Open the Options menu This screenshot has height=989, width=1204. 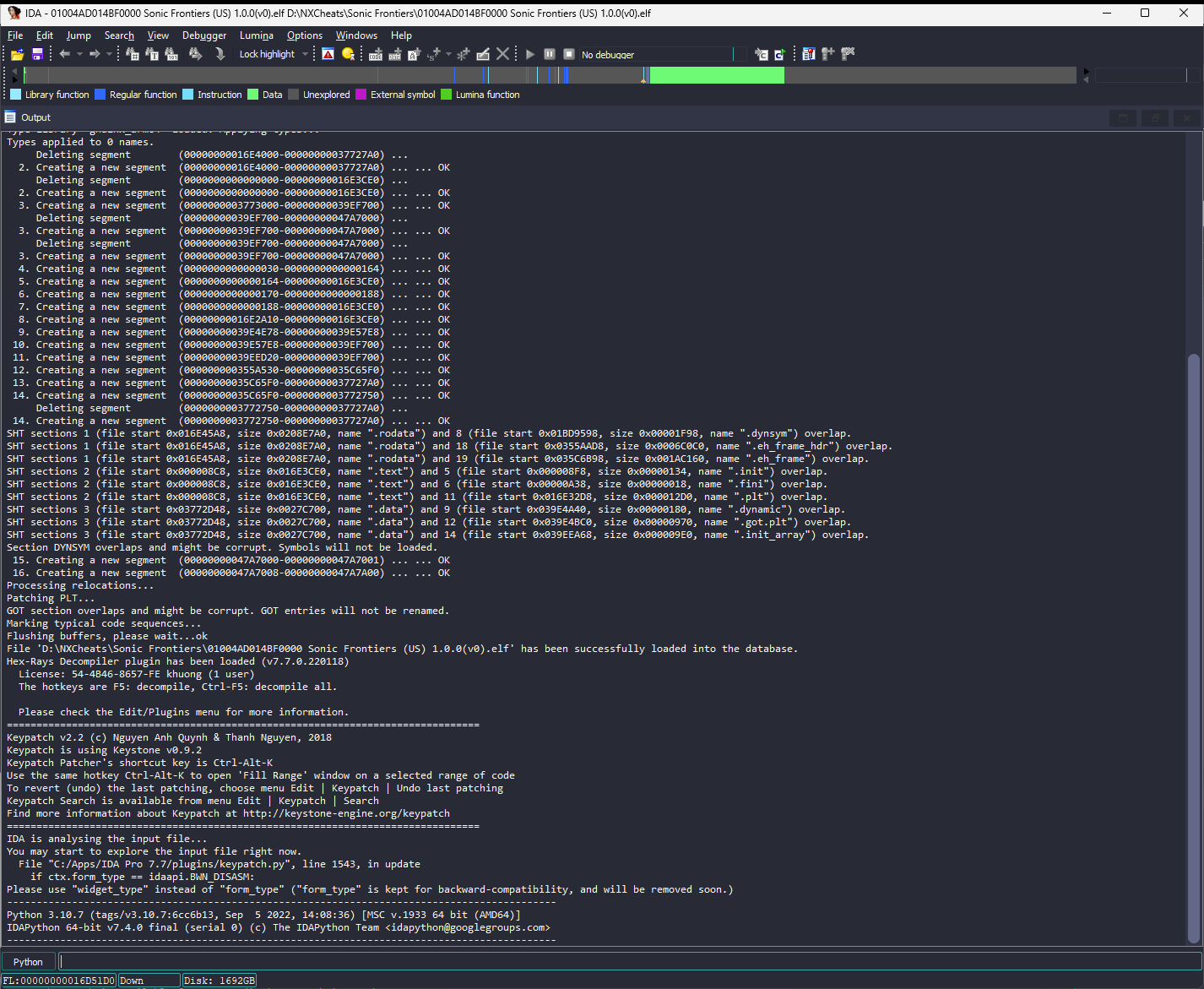click(x=305, y=35)
